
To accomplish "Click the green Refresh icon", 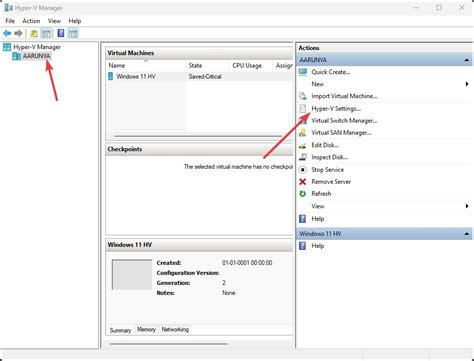I will point(303,194).
